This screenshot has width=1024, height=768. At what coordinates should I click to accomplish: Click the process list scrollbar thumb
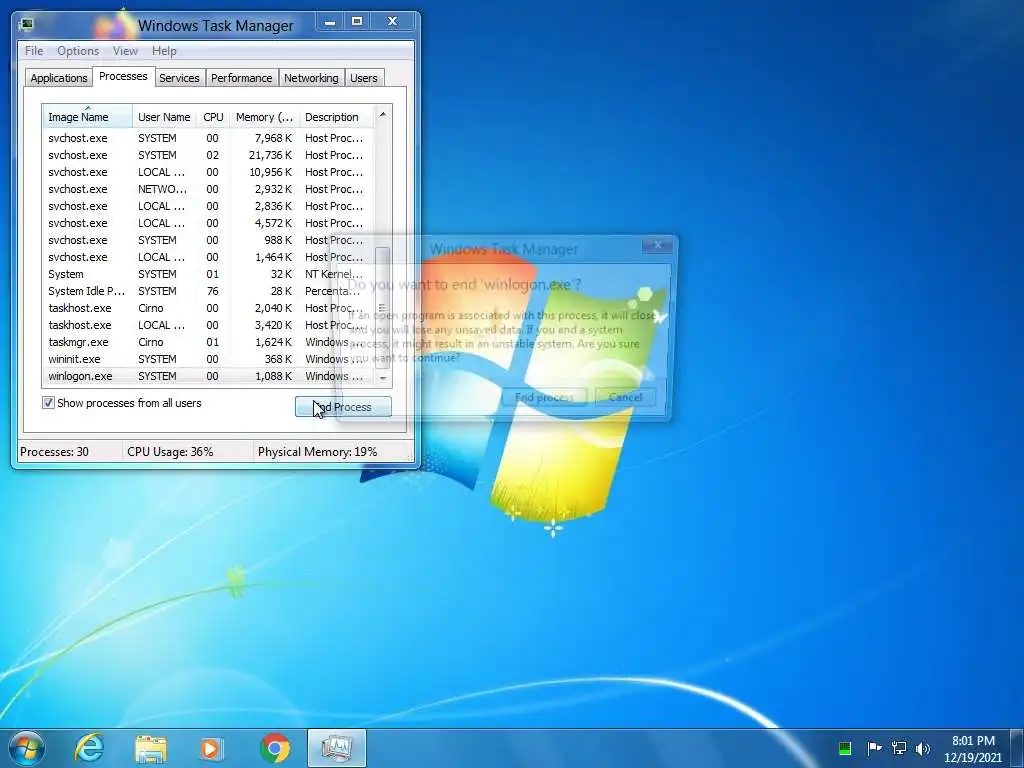click(383, 307)
